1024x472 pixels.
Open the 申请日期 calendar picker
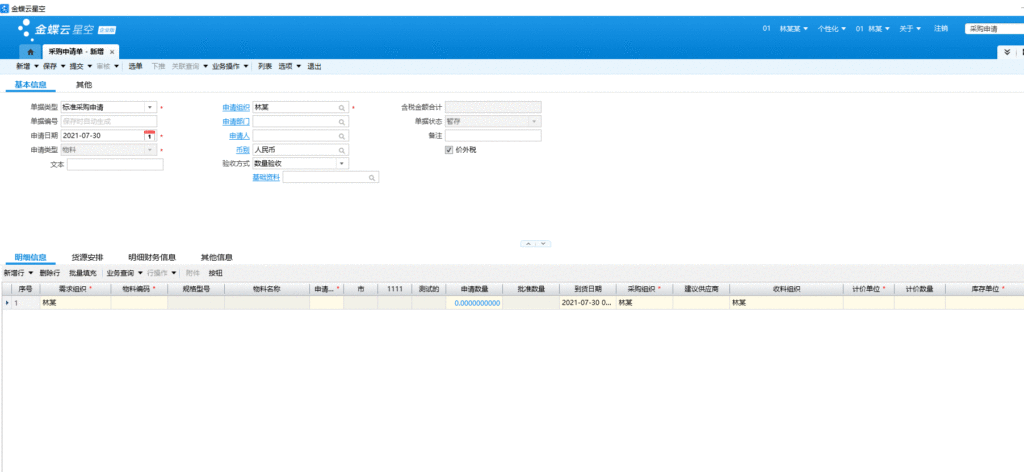[150, 135]
